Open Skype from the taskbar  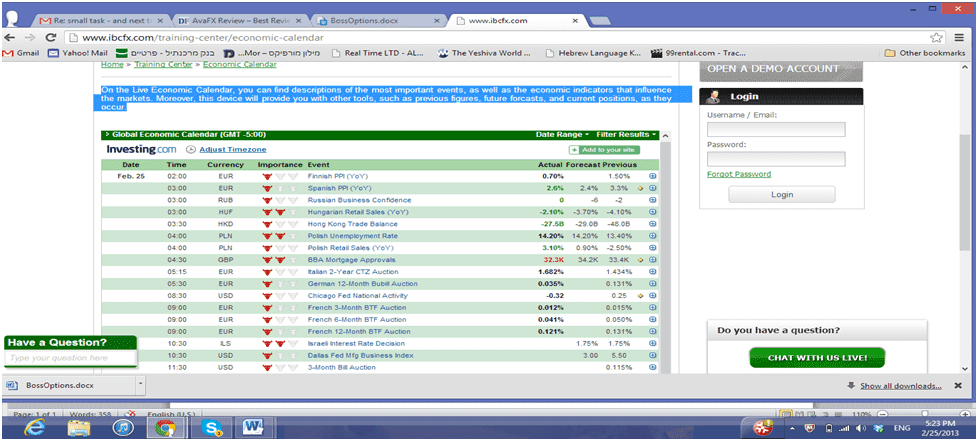[212, 427]
